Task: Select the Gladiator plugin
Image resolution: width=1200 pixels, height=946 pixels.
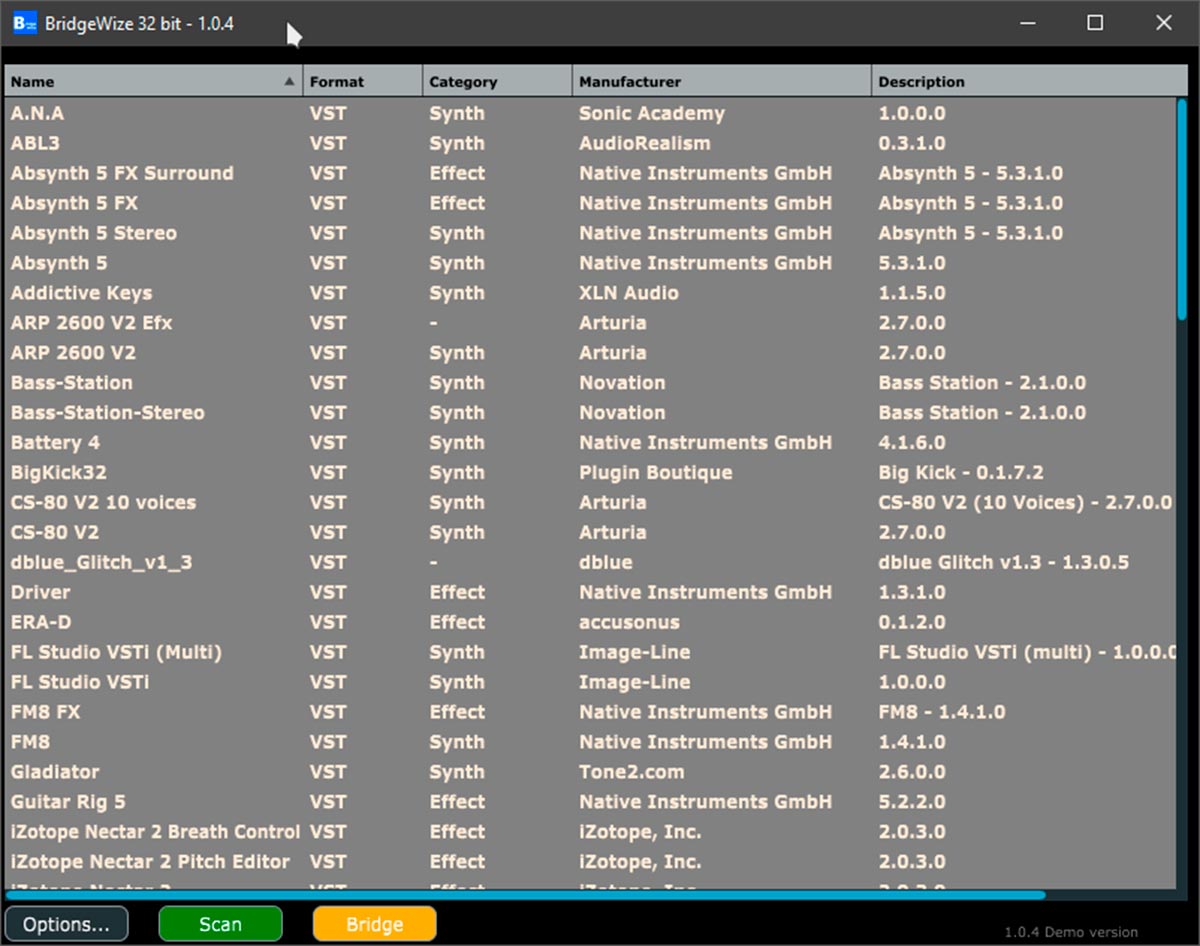Action: [55, 773]
